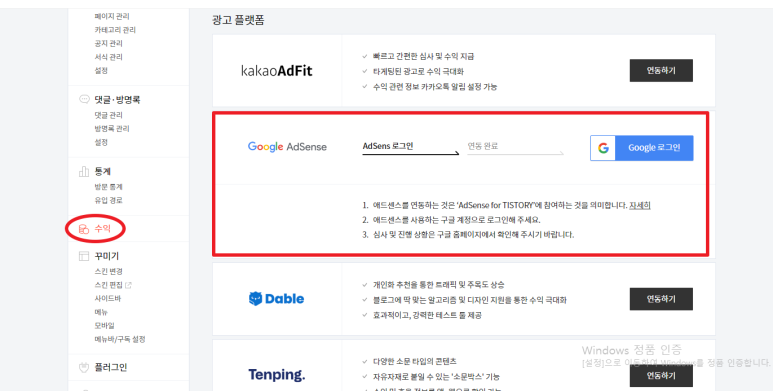This screenshot has height=391, width=773.
Task: Click the 통계 bar chart icon
Action: point(84,171)
